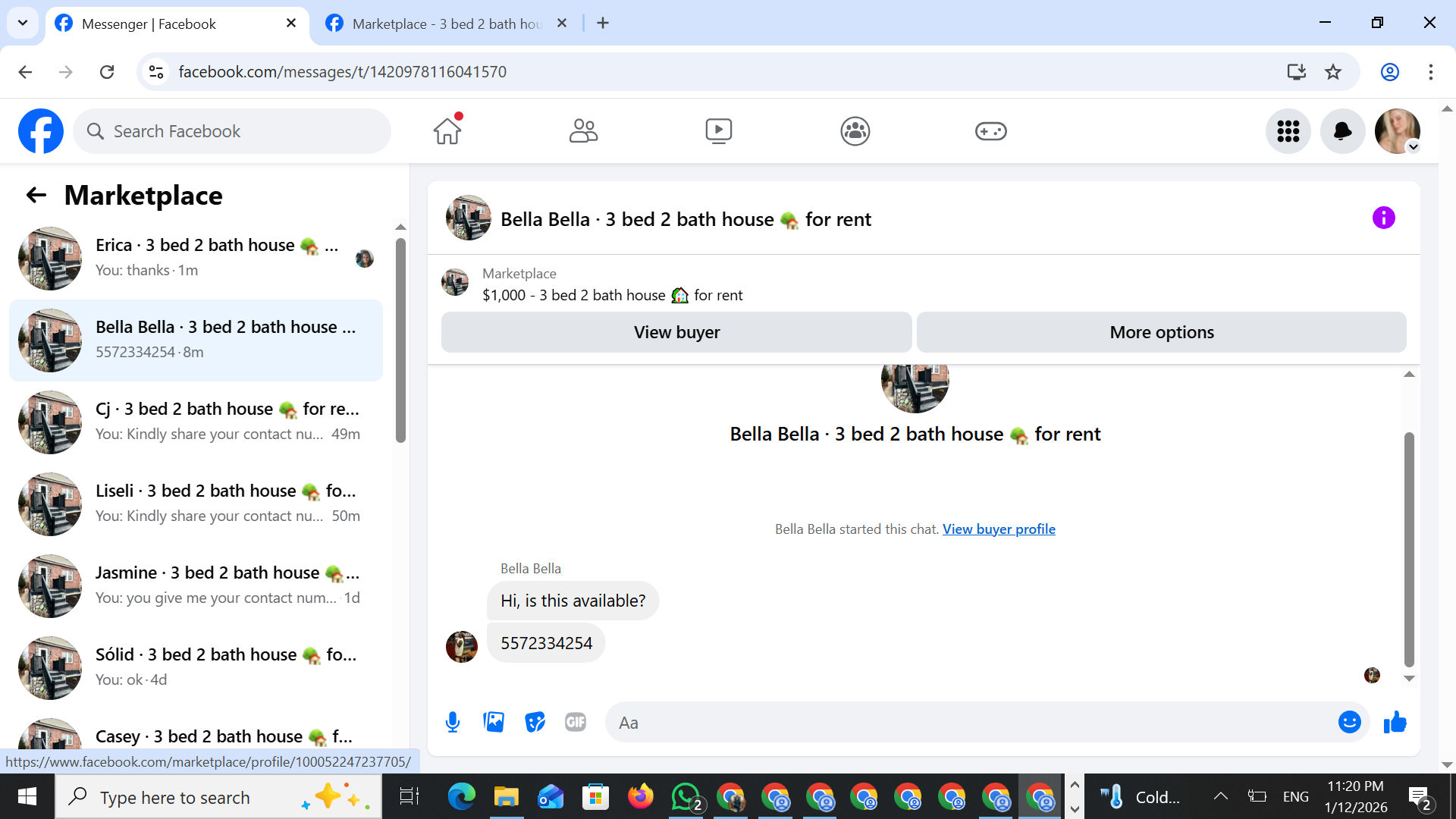Open the View buyer profile link

[x=999, y=529]
